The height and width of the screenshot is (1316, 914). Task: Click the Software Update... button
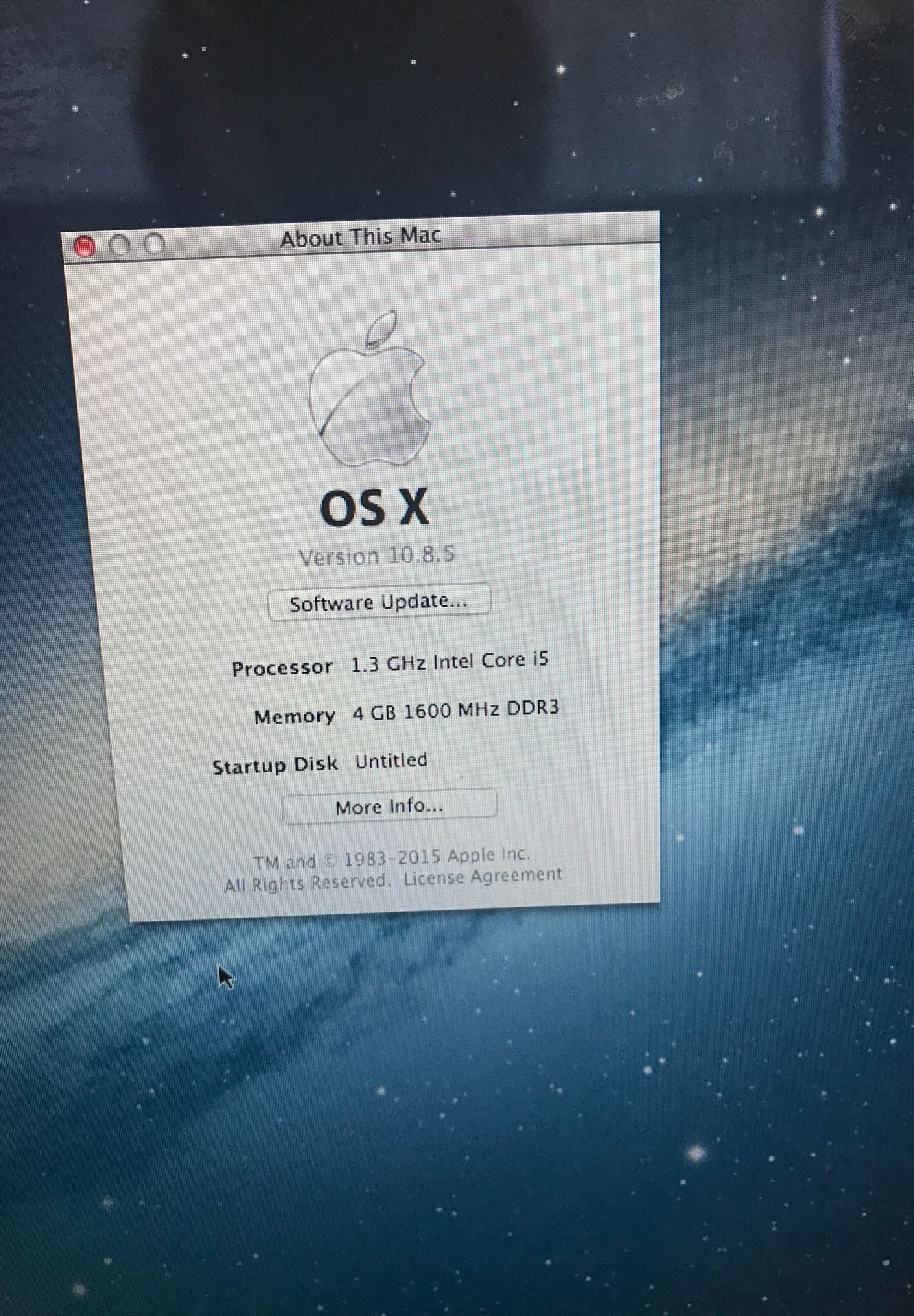coord(378,602)
